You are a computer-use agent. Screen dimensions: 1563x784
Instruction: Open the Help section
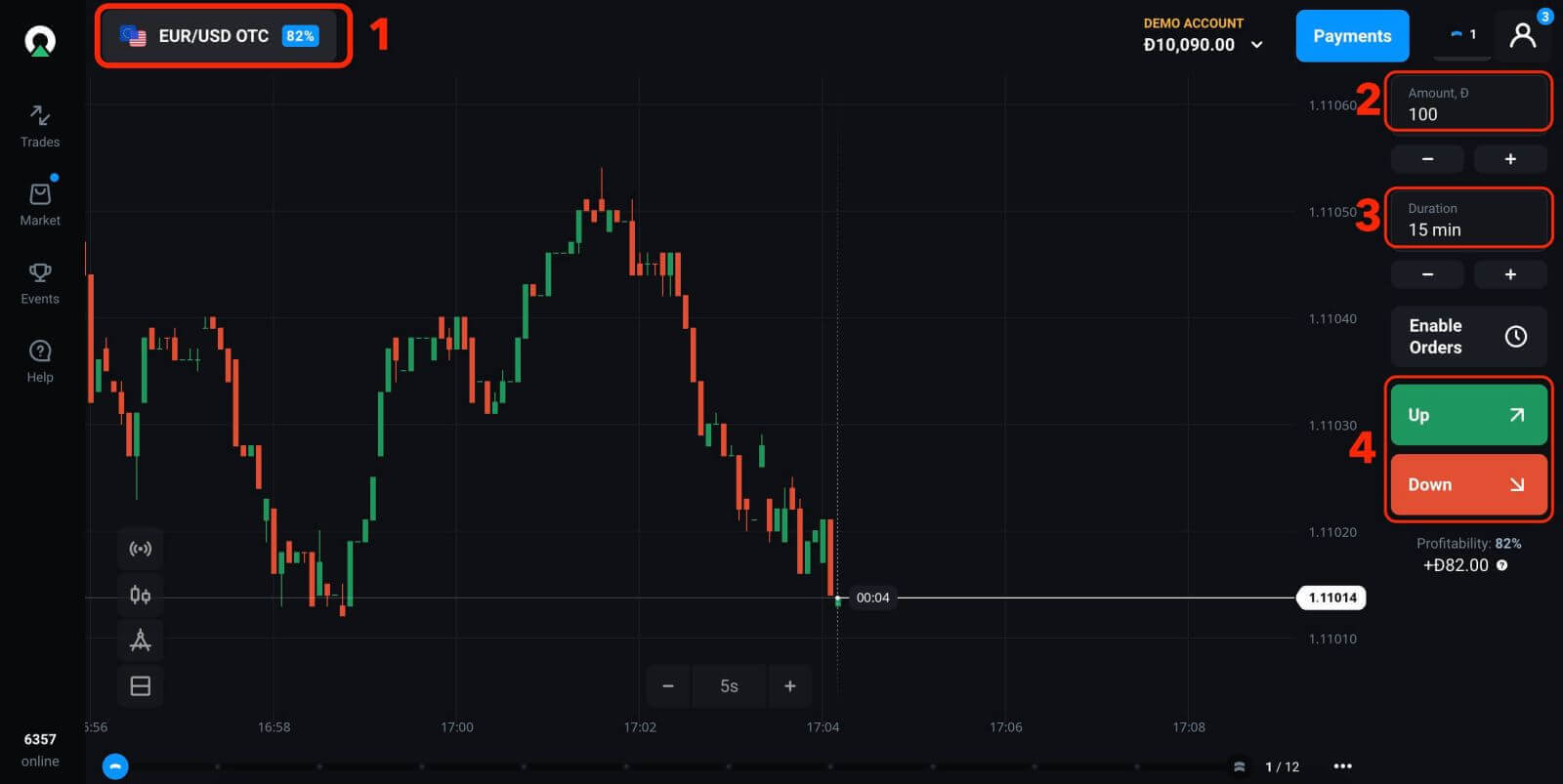(x=40, y=361)
